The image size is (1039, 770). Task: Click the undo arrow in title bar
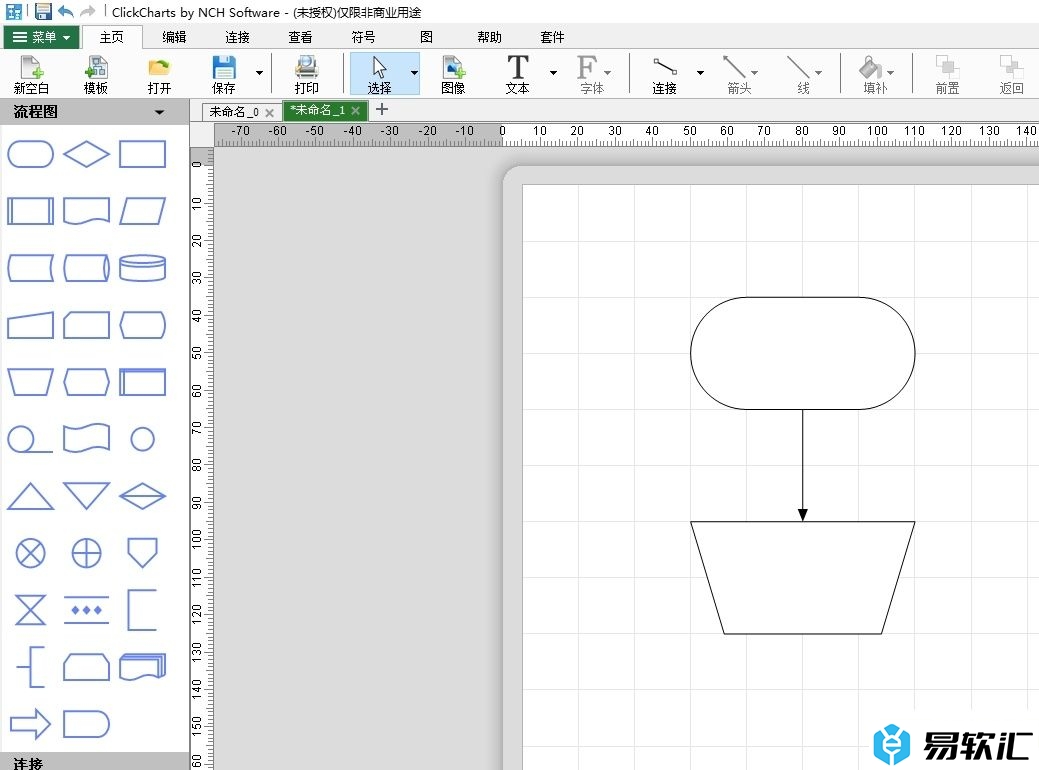(66, 11)
